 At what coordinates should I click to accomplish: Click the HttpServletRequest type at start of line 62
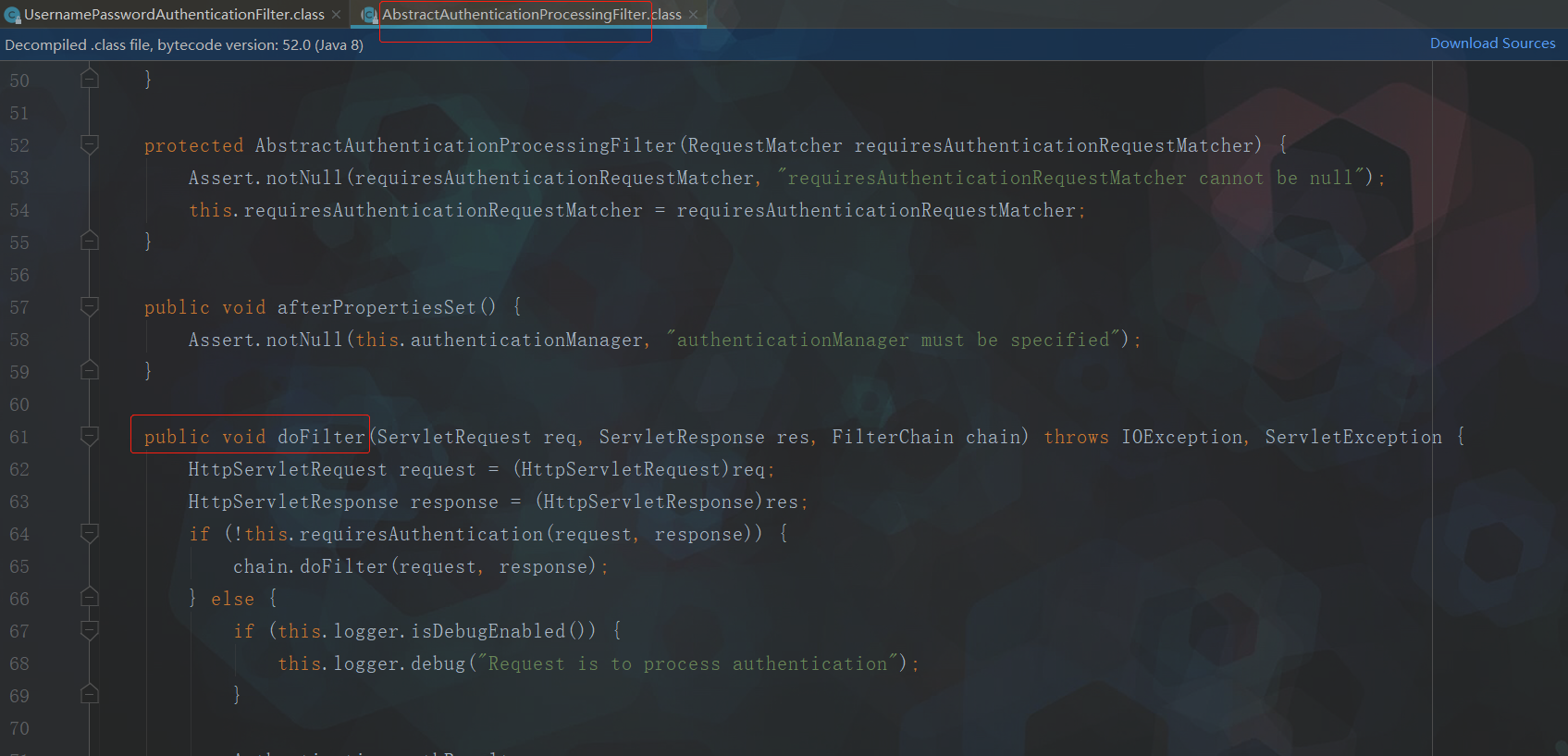[x=288, y=469]
